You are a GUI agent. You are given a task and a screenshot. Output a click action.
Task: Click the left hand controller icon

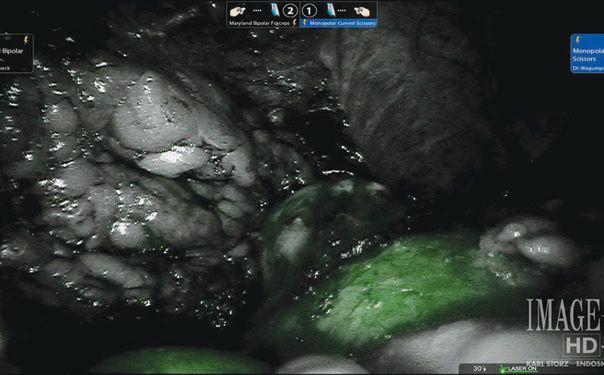coord(237,11)
